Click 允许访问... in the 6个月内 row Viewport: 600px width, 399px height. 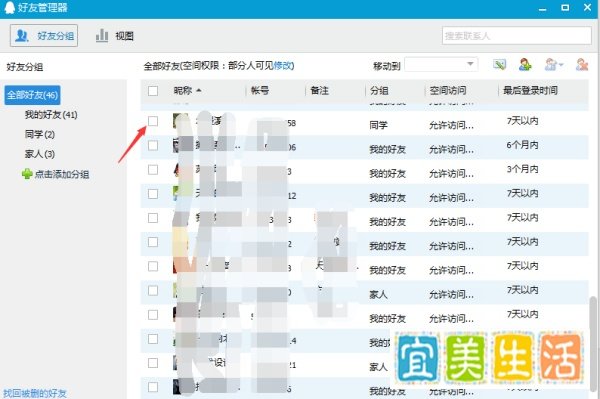coord(451,149)
